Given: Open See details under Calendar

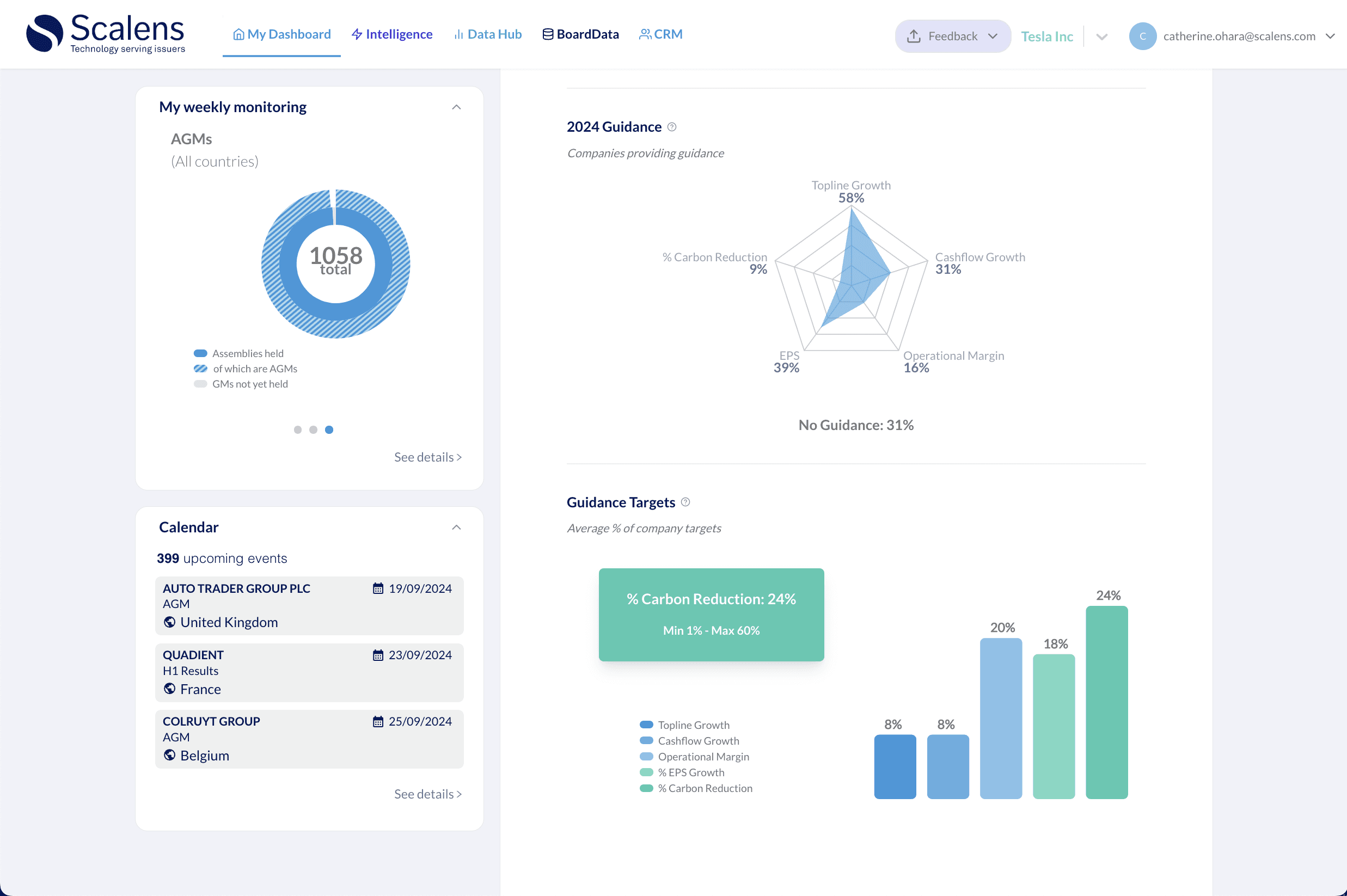Looking at the screenshot, I should pos(427,794).
